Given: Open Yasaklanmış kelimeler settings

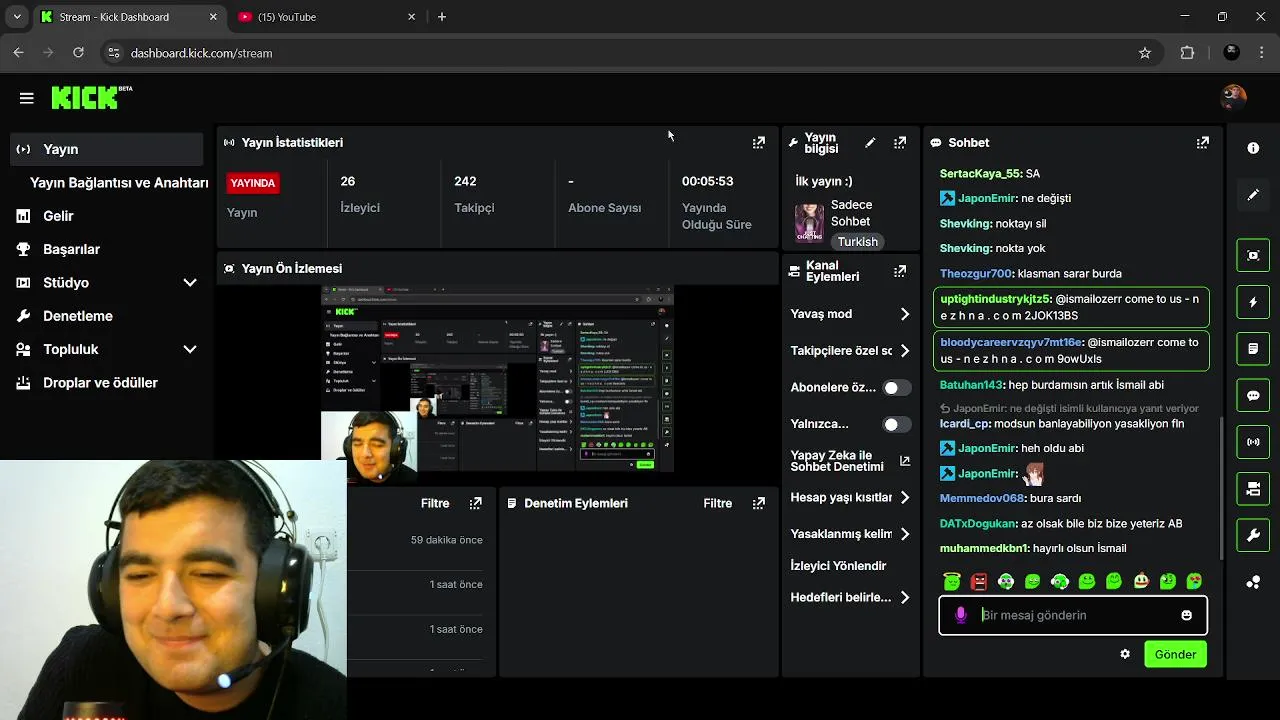Looking at the screenshot, I should (x=850, y=534).
